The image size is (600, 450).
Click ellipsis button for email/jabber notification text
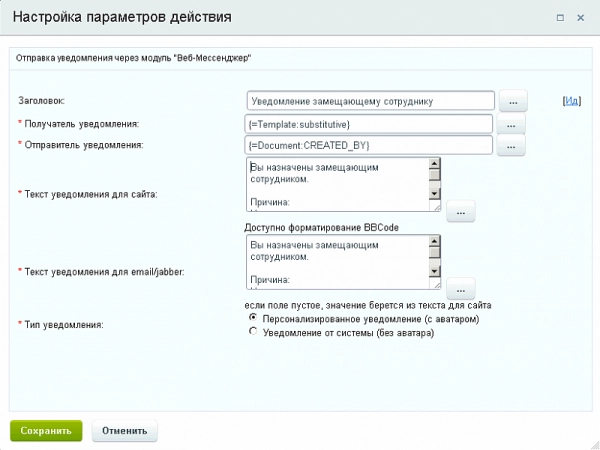click(x=460, y=289)
